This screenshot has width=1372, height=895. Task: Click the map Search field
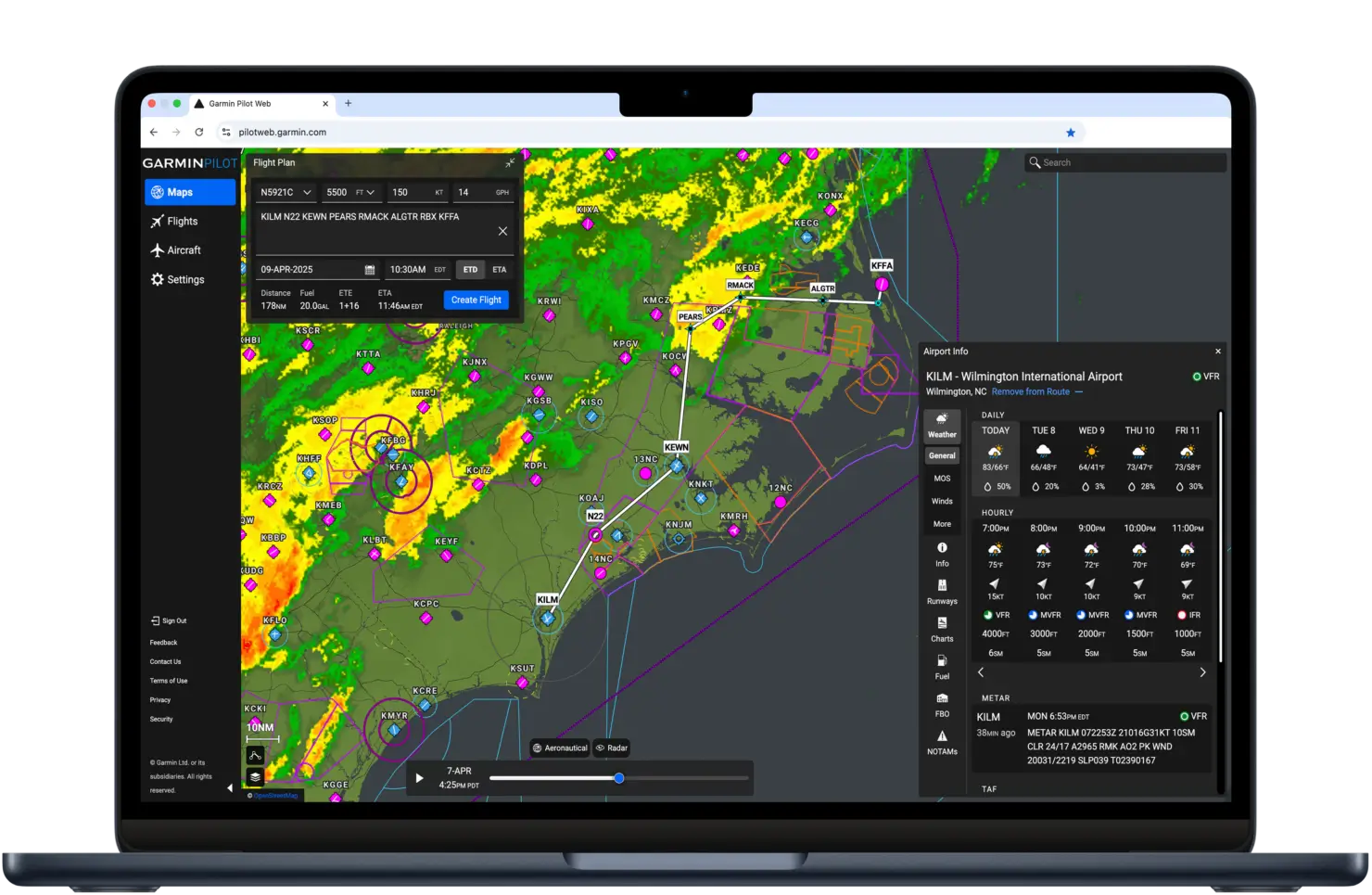click(x=1125, y=162)
